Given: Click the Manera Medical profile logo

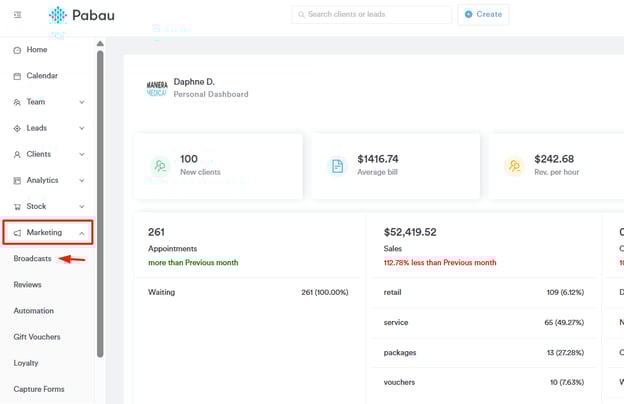Looking at the screenshot, I should click(x=156, y=89).
